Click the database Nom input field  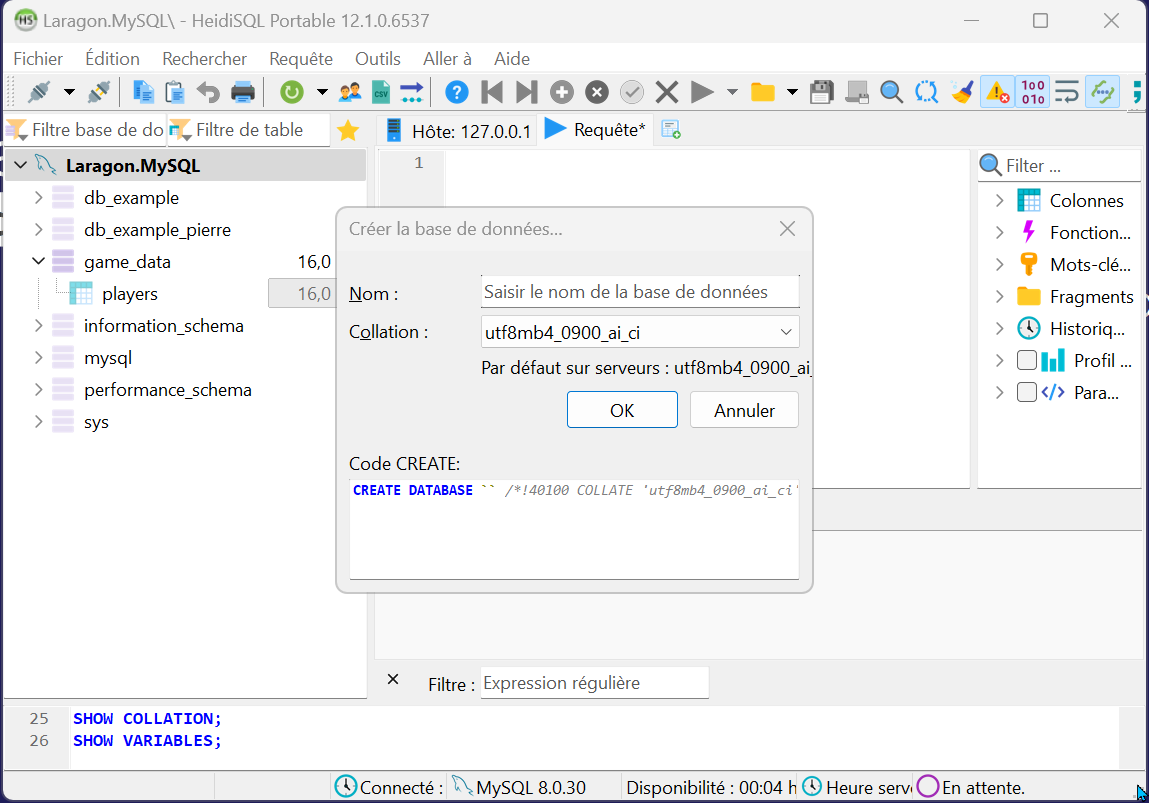[x=640, y=292]
